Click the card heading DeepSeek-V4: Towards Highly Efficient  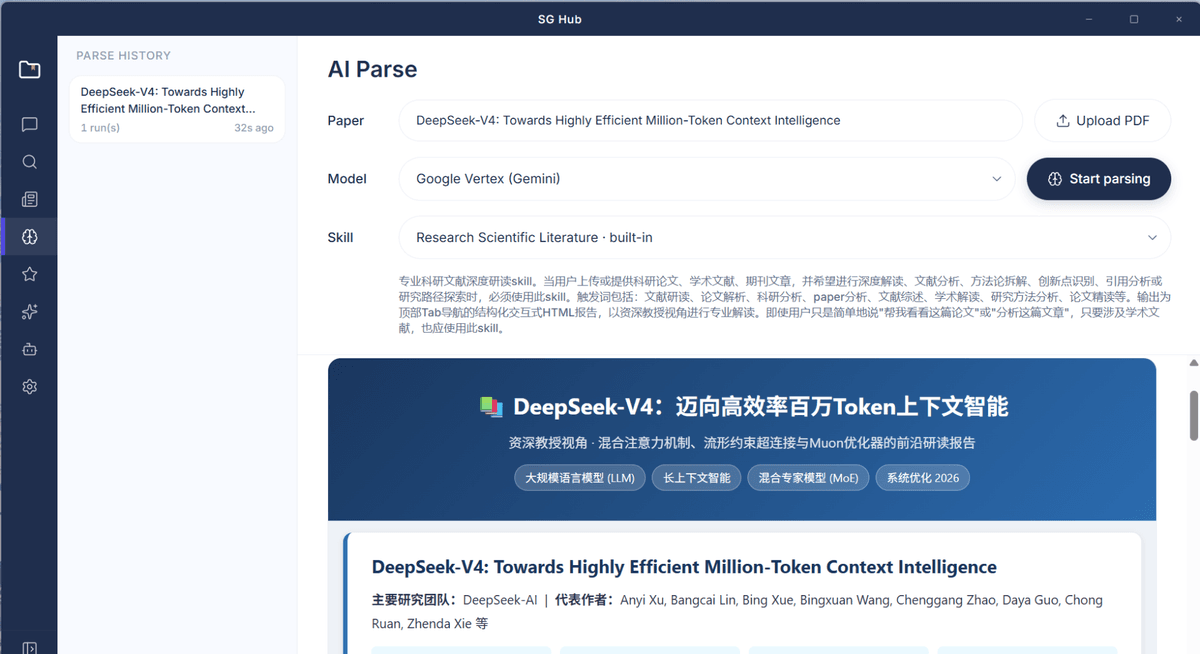(x=684, y=567)
